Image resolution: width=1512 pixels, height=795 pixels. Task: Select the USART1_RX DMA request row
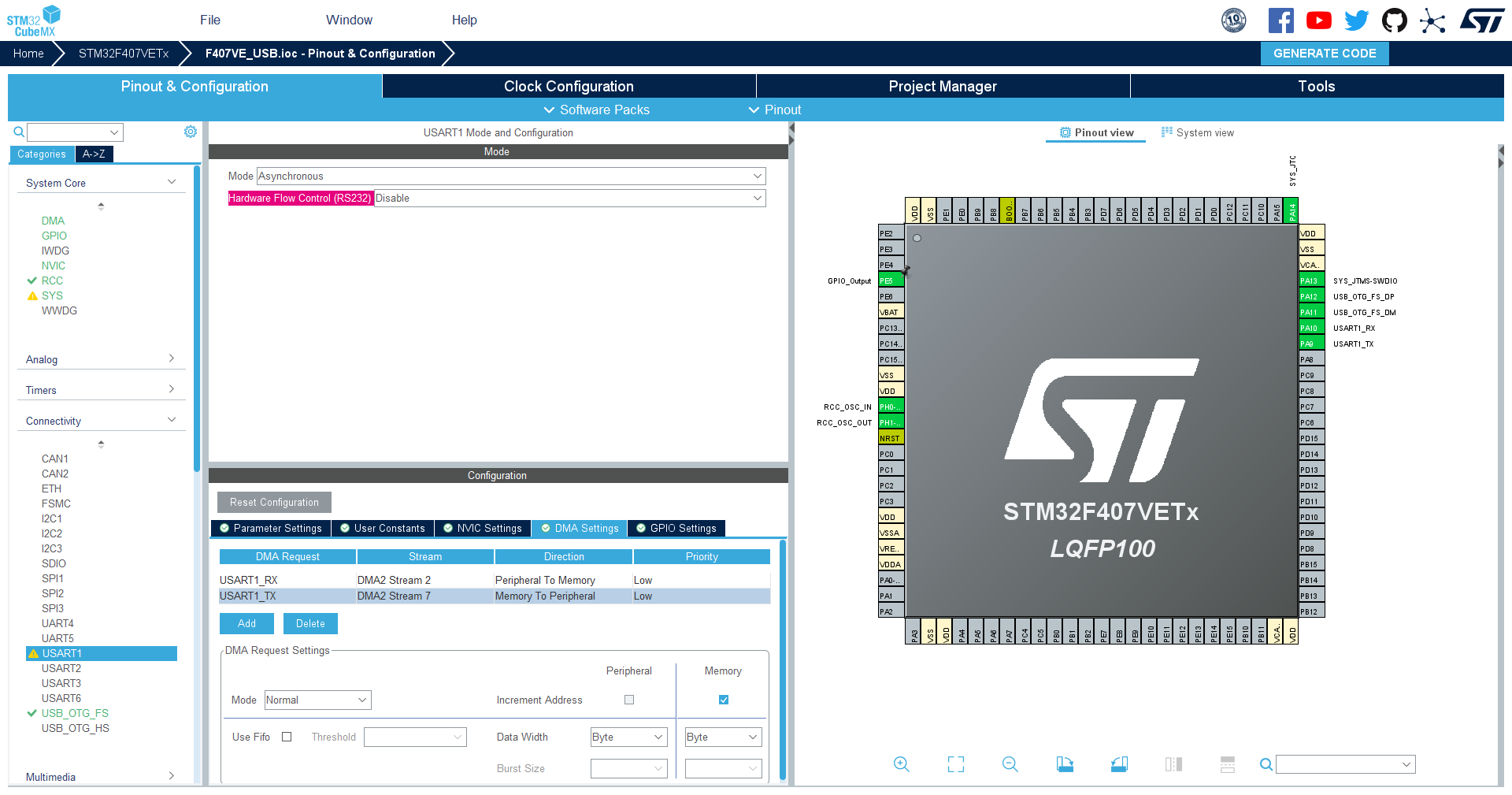point(495,580)
